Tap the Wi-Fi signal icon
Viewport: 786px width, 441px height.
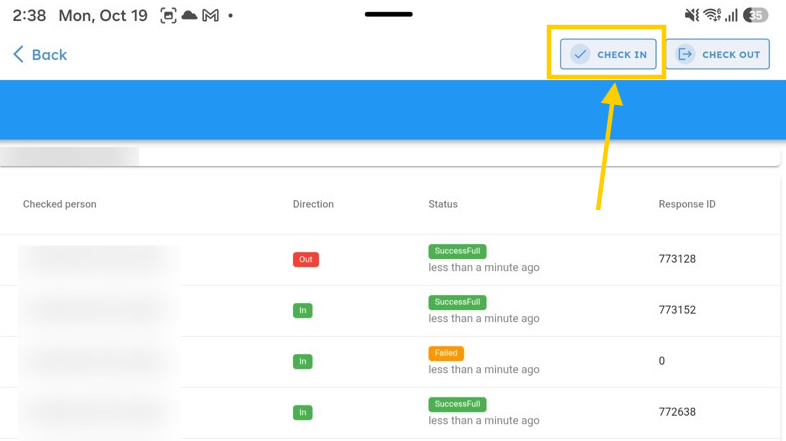(712, 16)
